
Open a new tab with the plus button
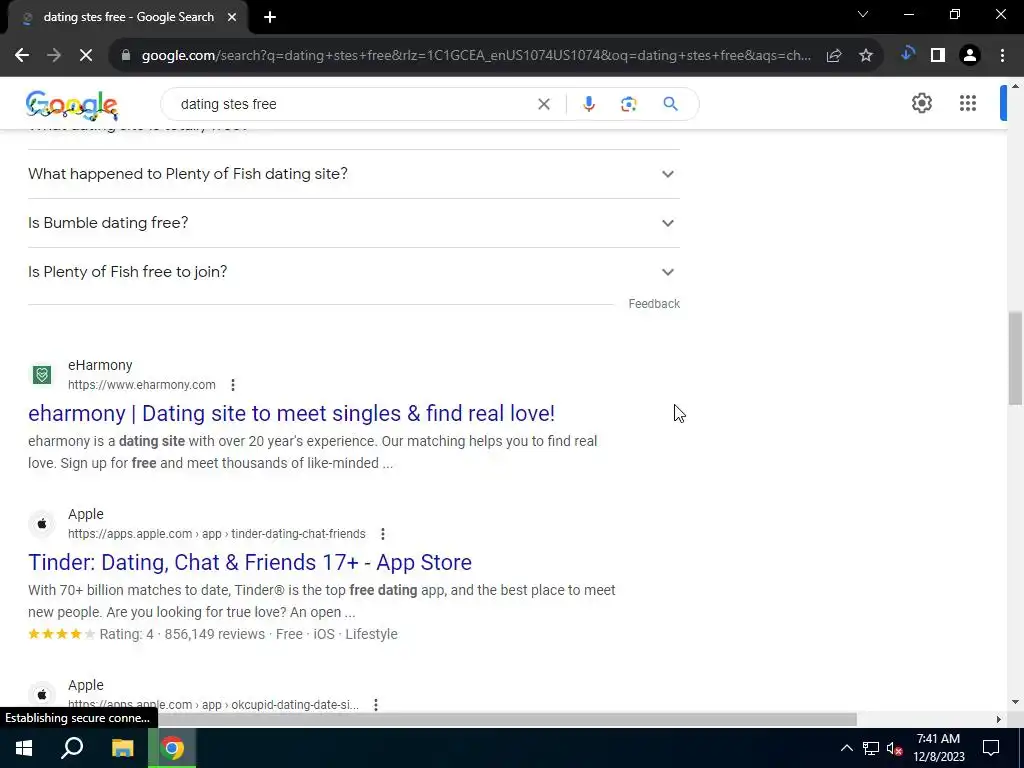pos(270,18)
